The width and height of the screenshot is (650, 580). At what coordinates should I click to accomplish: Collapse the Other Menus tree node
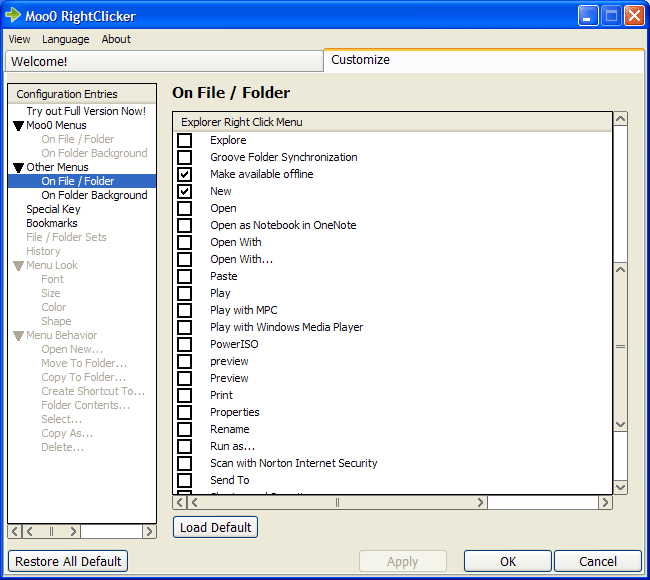18,167
